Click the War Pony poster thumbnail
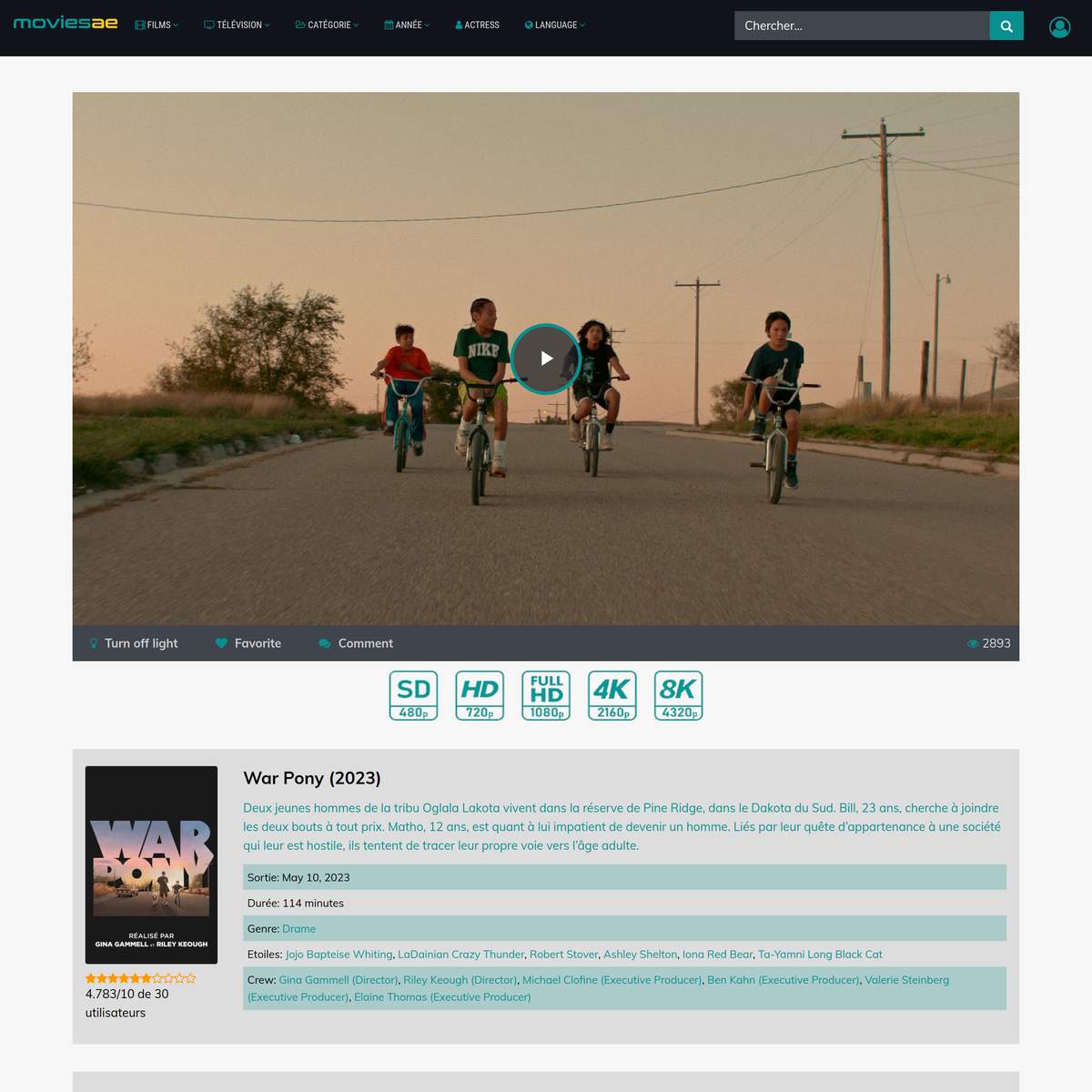 coord(151,864)
